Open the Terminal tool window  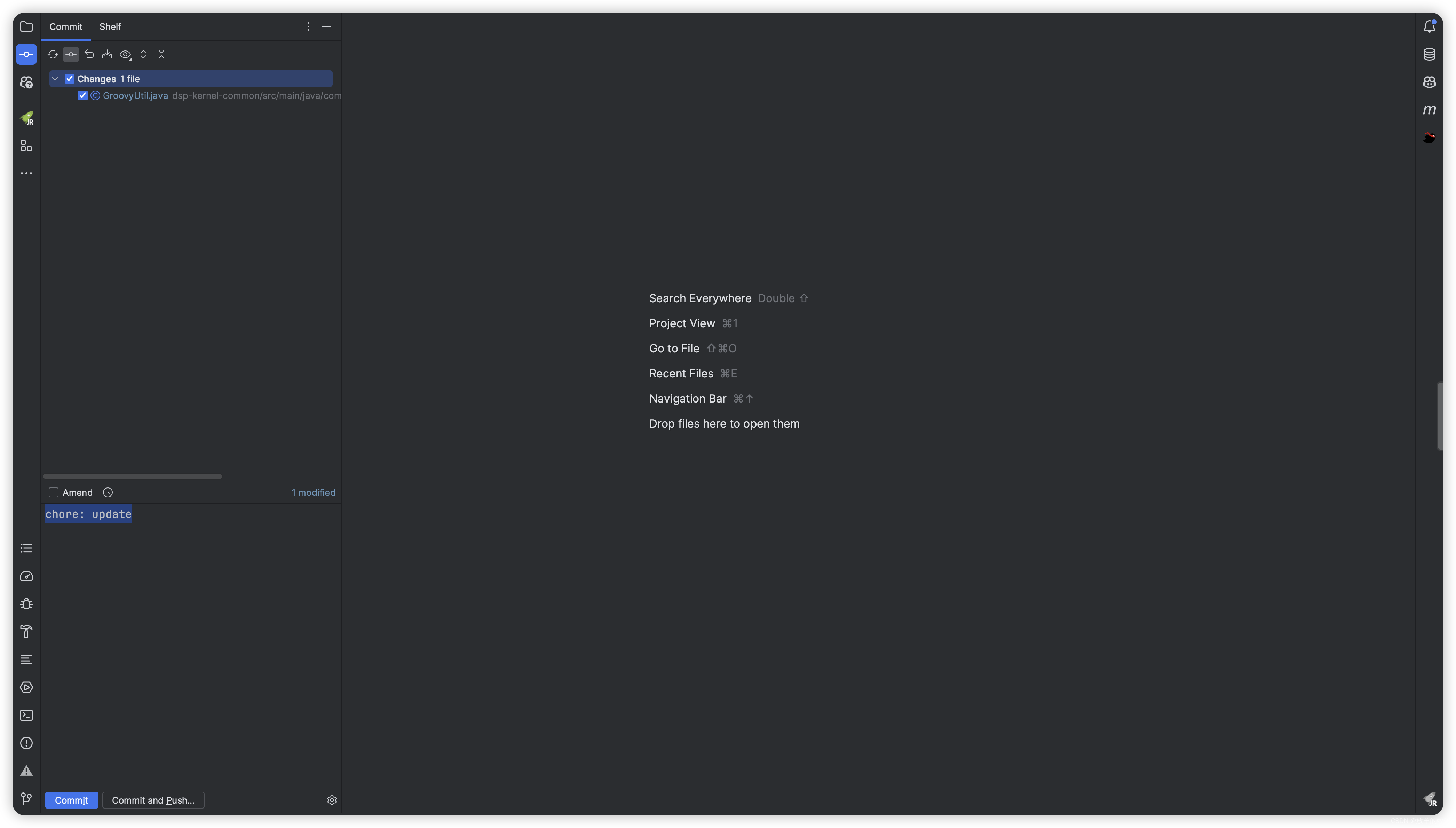[x=26, y=715]
